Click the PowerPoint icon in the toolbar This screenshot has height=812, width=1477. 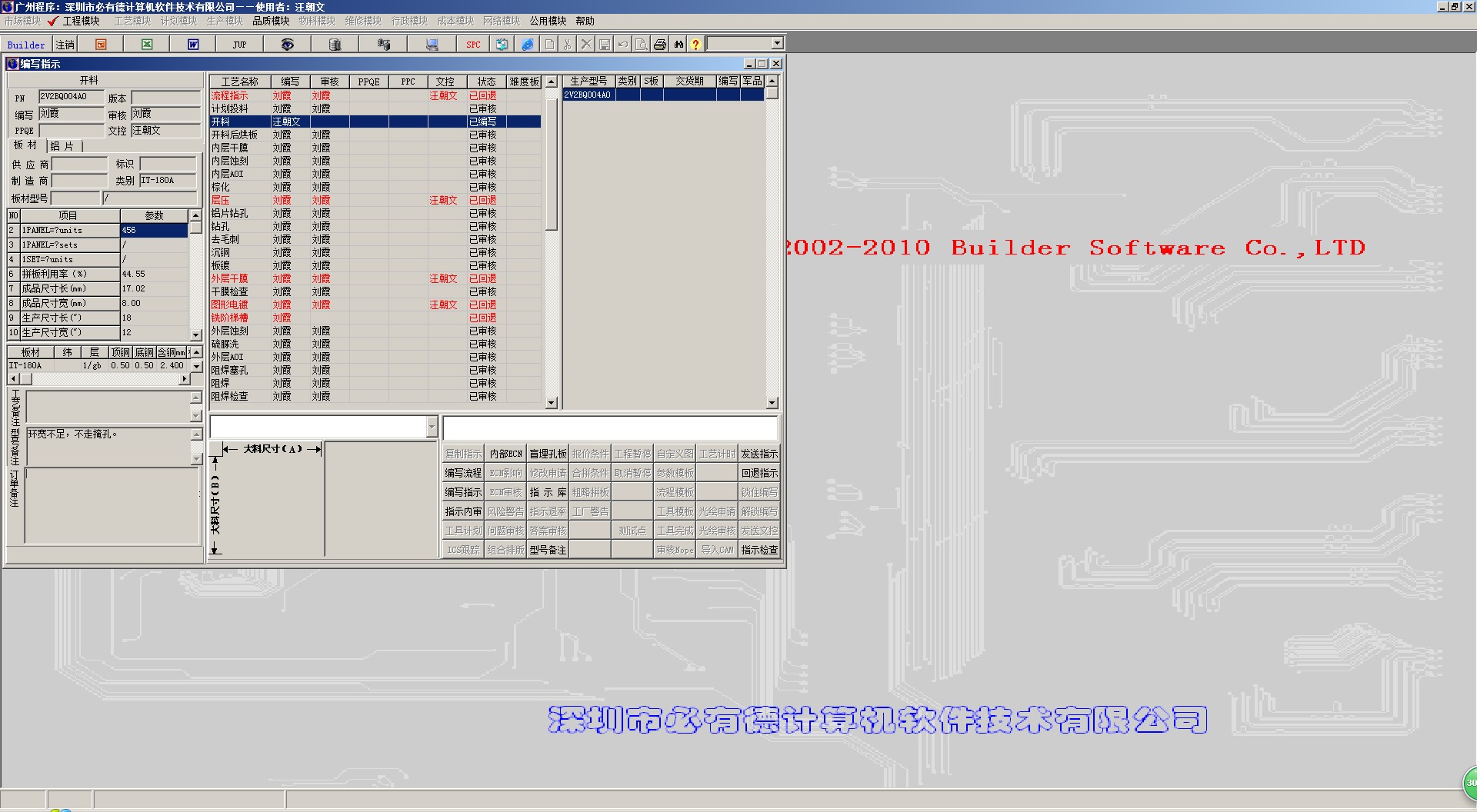pyautogui.click(x=101, y=45)
